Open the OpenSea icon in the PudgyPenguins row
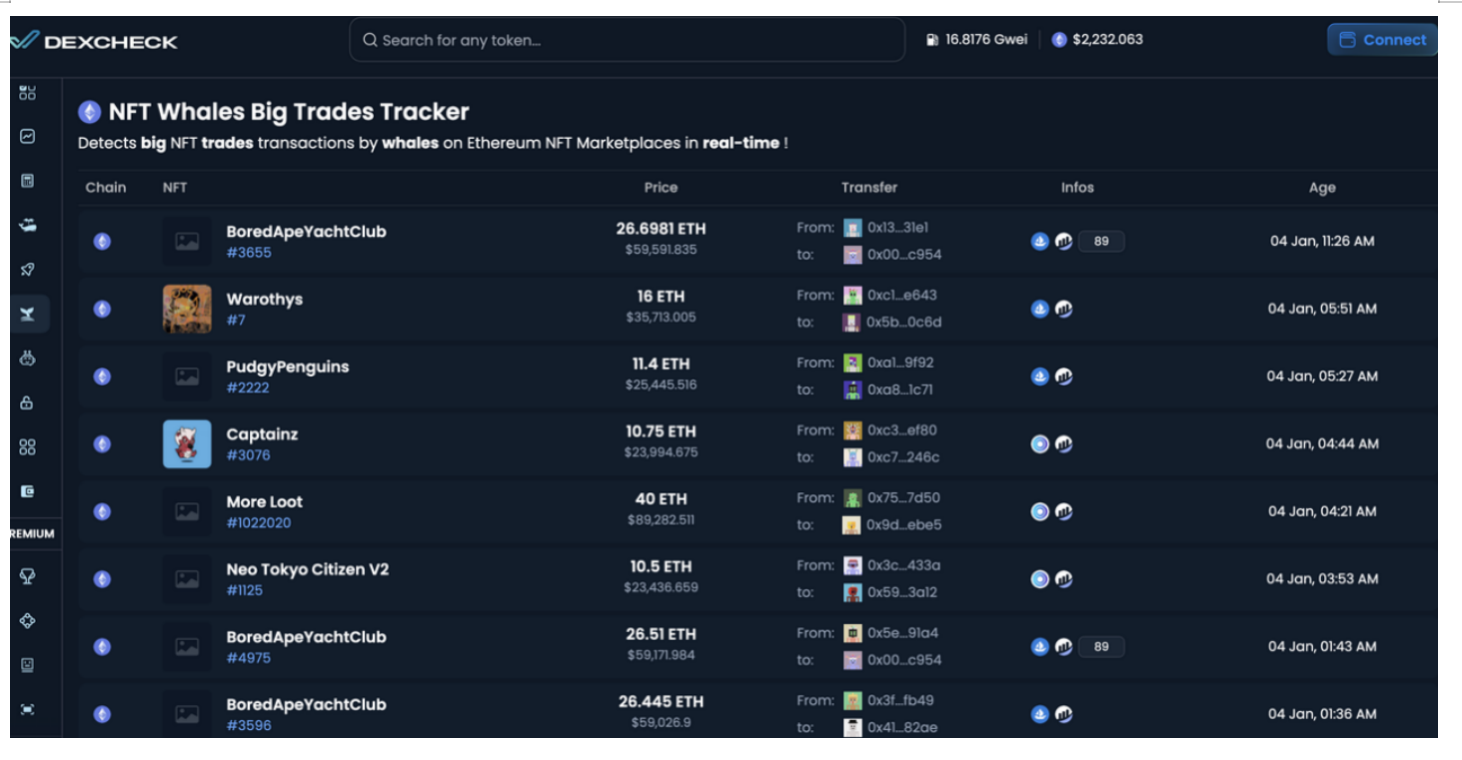Image resolution: width=1462 pixels, height=760 pixels. [x=1040, y=376]
